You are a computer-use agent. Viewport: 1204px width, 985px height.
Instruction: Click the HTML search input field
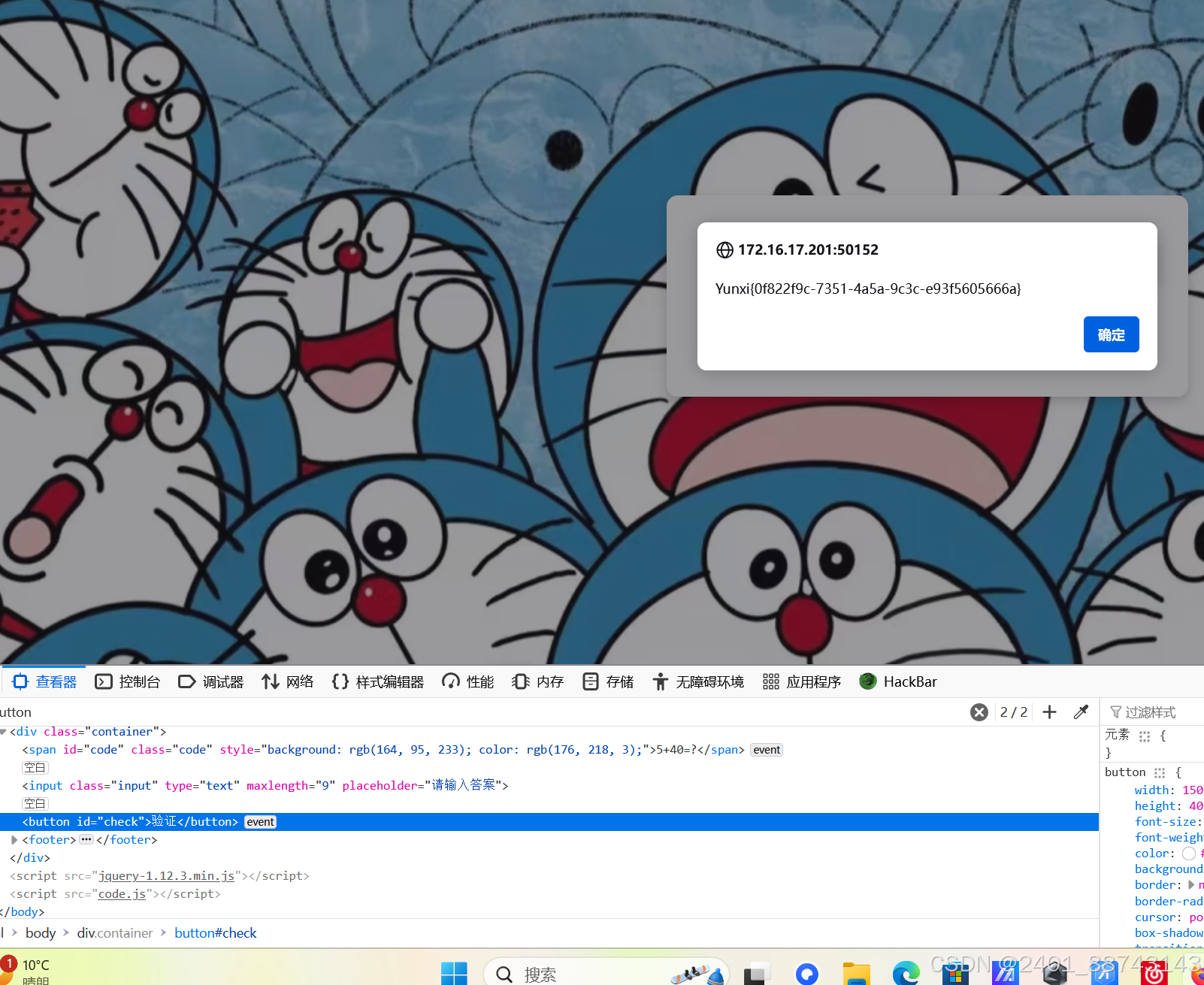point(481,712)
